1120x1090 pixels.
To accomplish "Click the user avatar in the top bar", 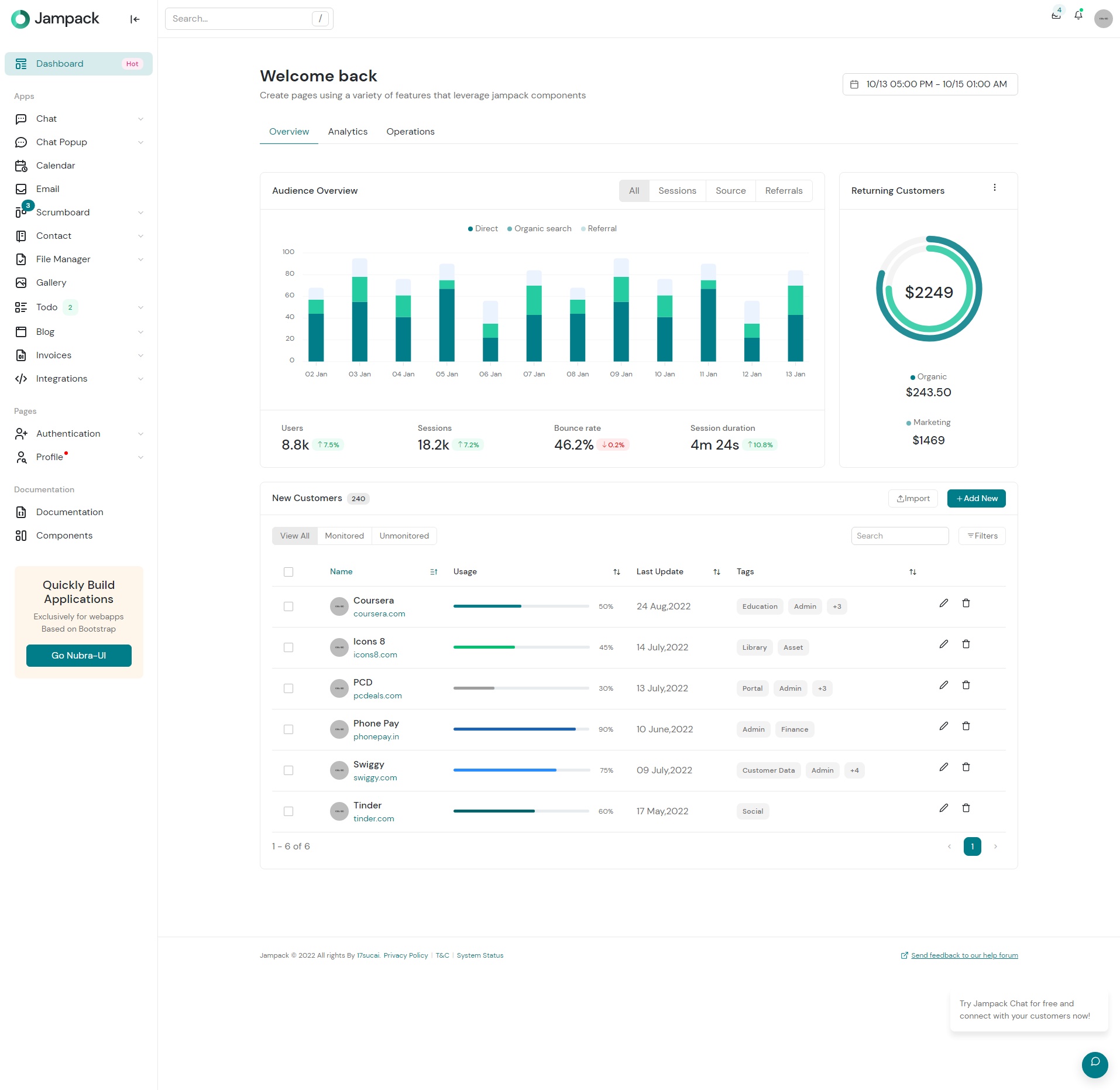I will click(1103, 19).
